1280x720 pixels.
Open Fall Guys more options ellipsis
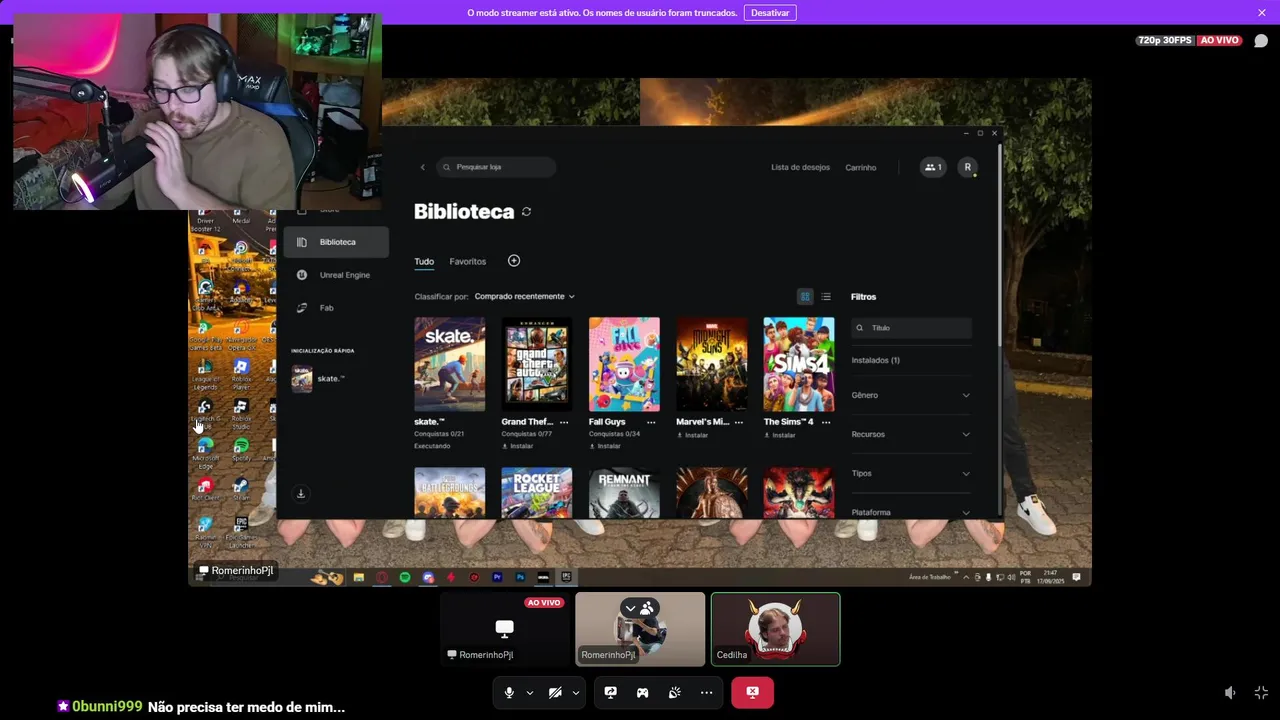[x=651, y=422]
